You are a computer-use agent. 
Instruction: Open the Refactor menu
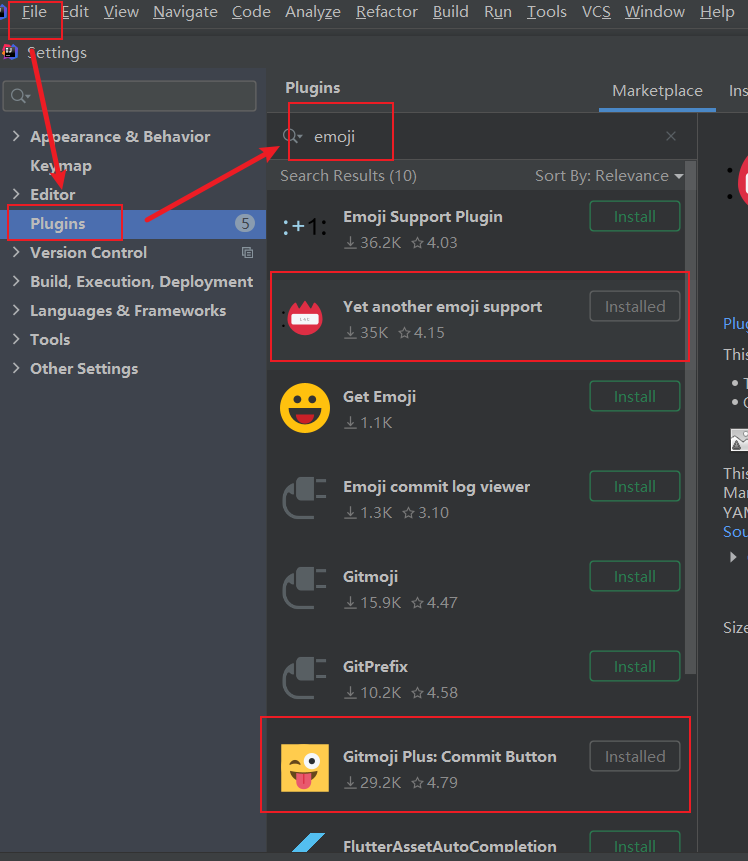387,12
